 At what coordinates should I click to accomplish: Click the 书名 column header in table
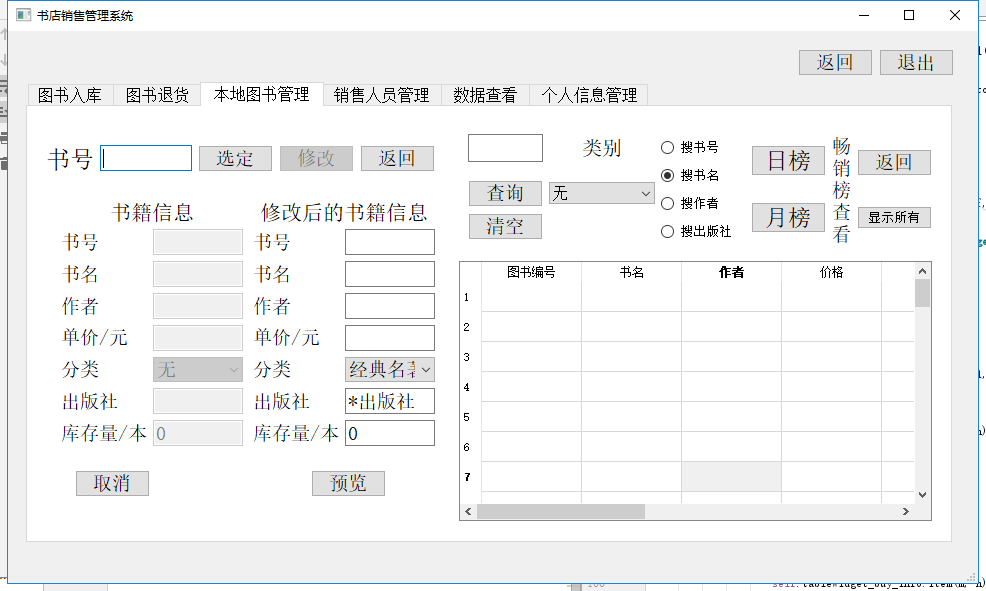point(631,272)
